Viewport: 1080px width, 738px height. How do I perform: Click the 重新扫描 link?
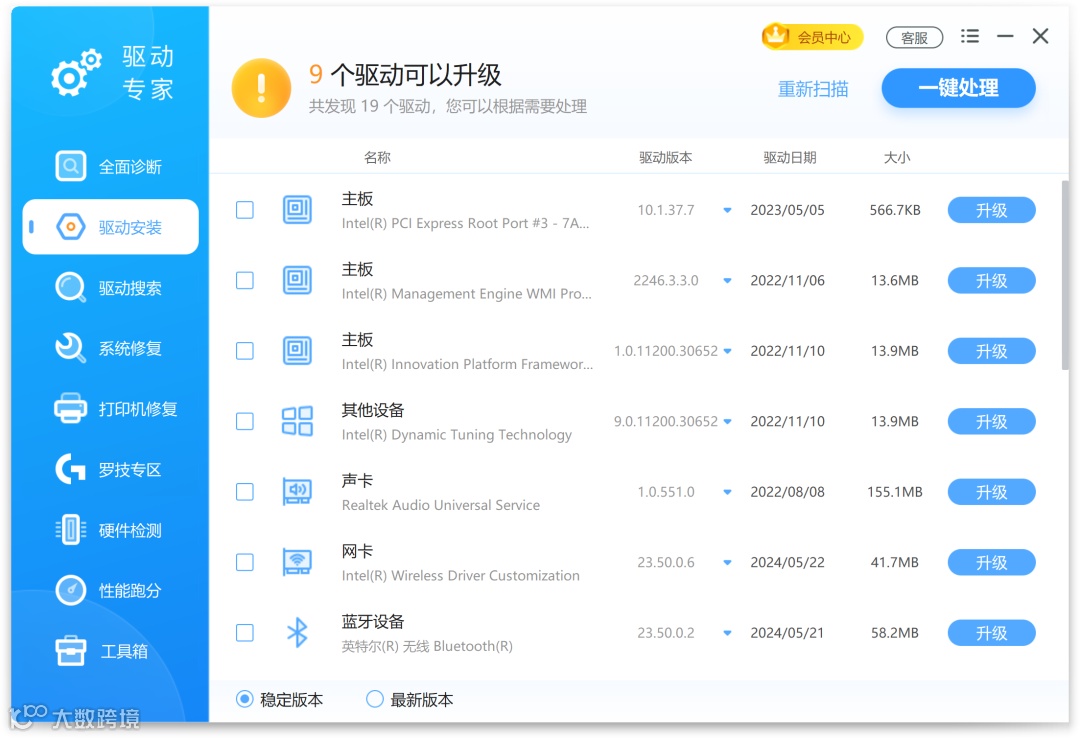(813, 89)
